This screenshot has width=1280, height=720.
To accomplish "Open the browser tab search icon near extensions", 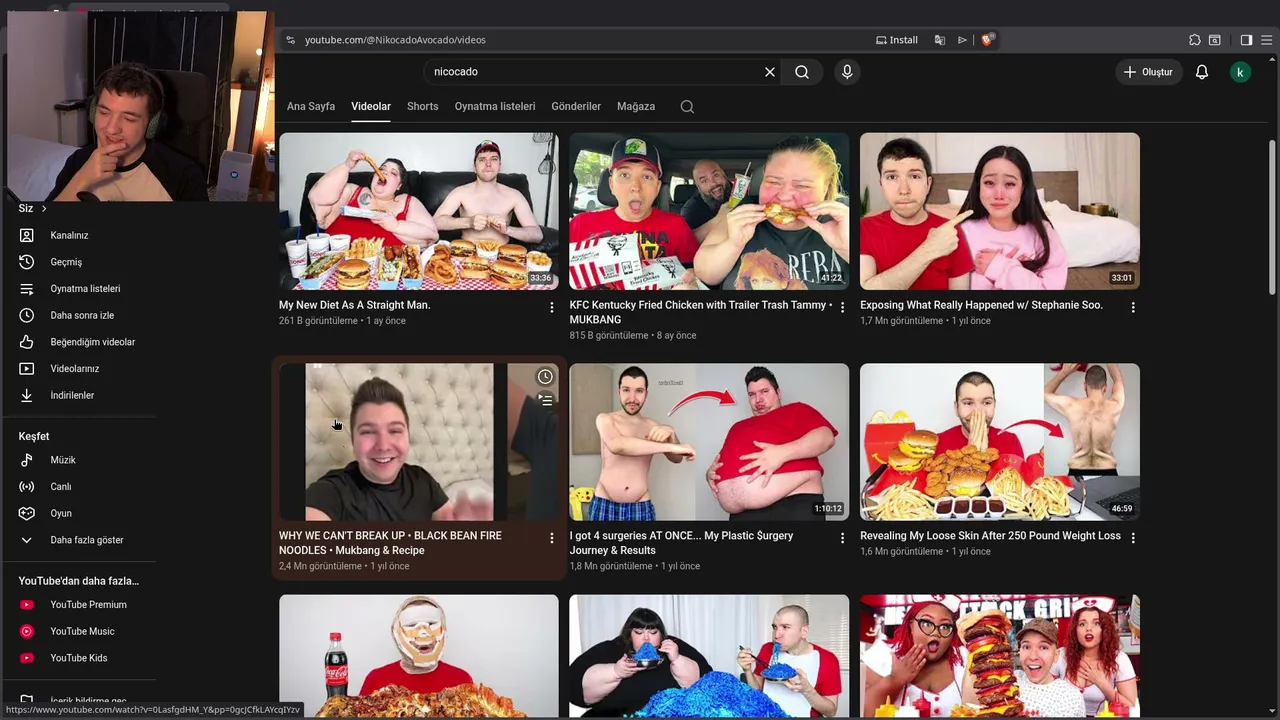I will click(1215, 40).
